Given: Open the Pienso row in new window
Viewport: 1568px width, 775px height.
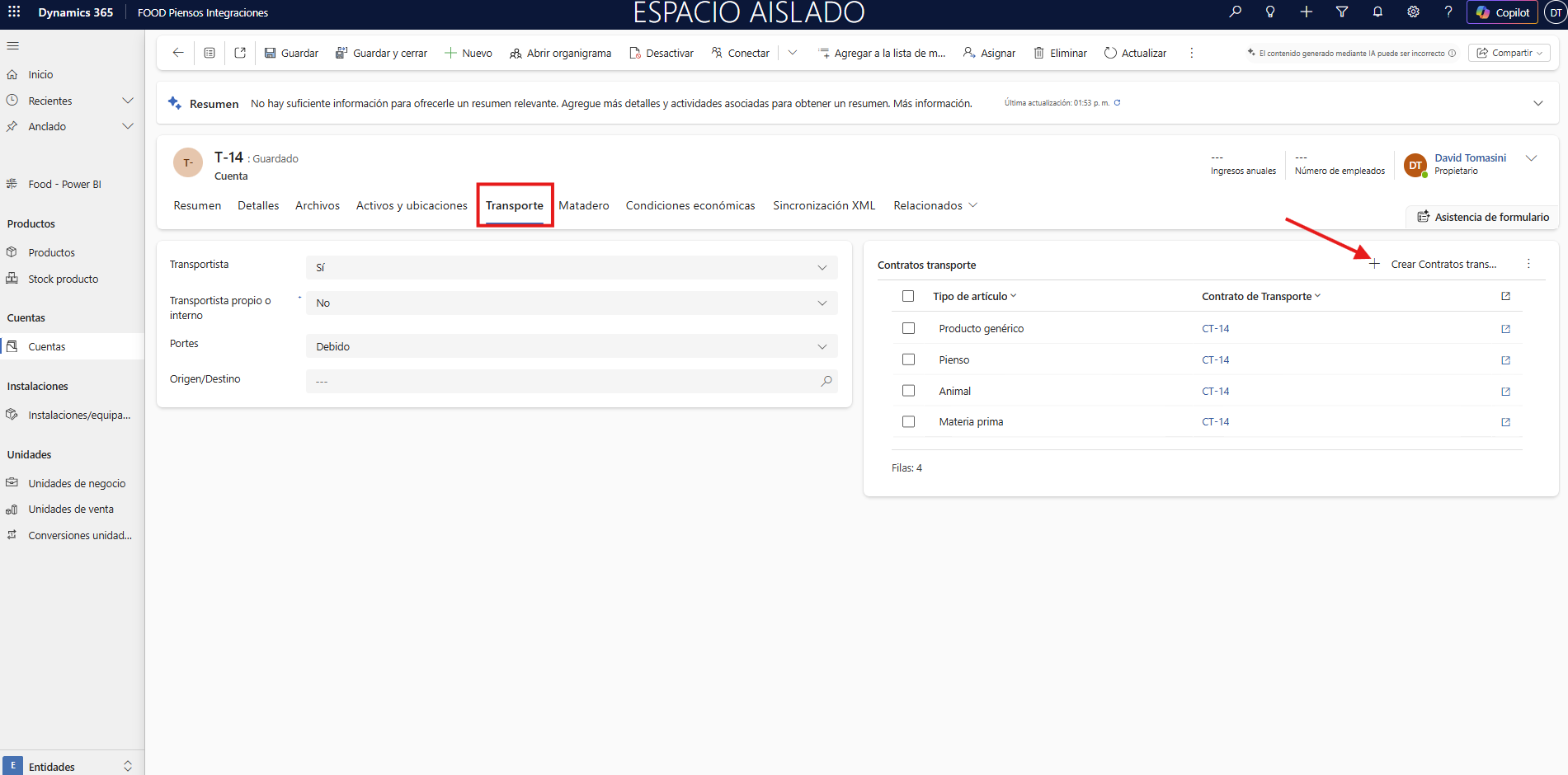Looking at the screenshot, I should [x=1505, y=360].
